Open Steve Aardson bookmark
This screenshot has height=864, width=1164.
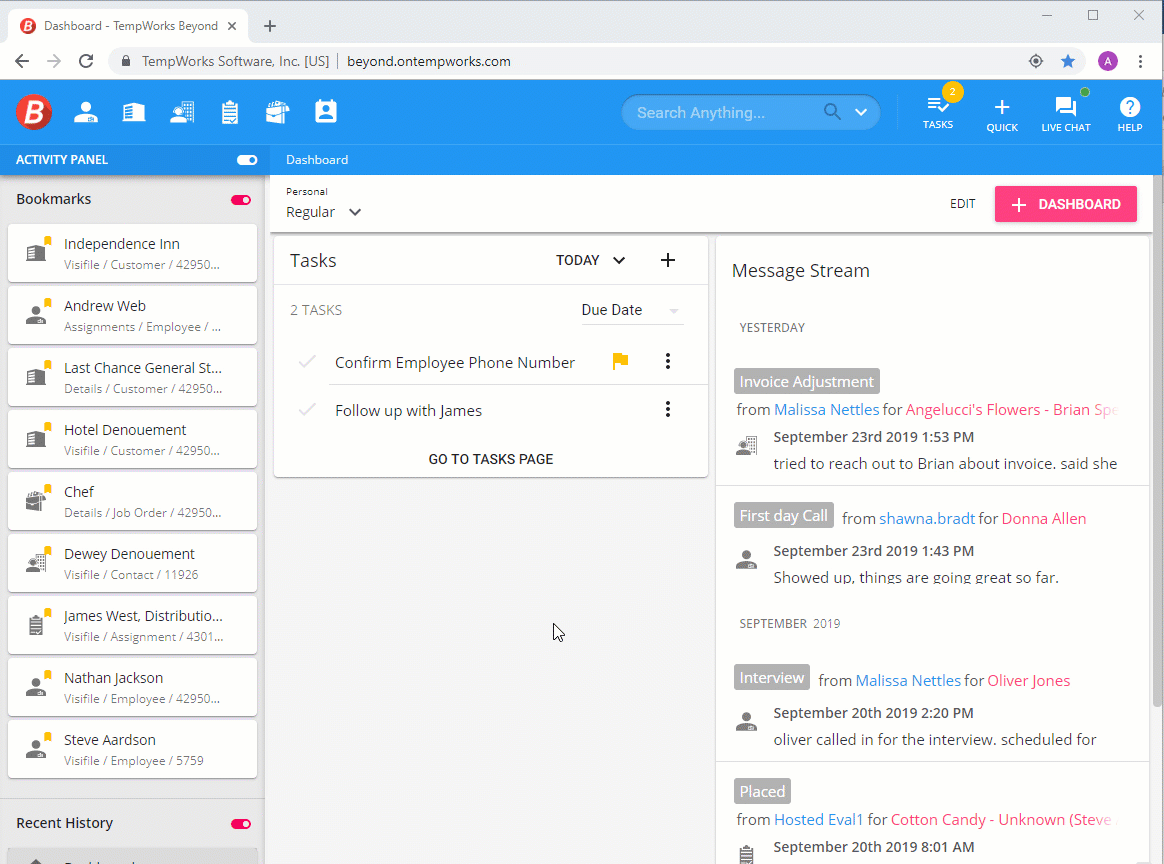pos(132,749)
